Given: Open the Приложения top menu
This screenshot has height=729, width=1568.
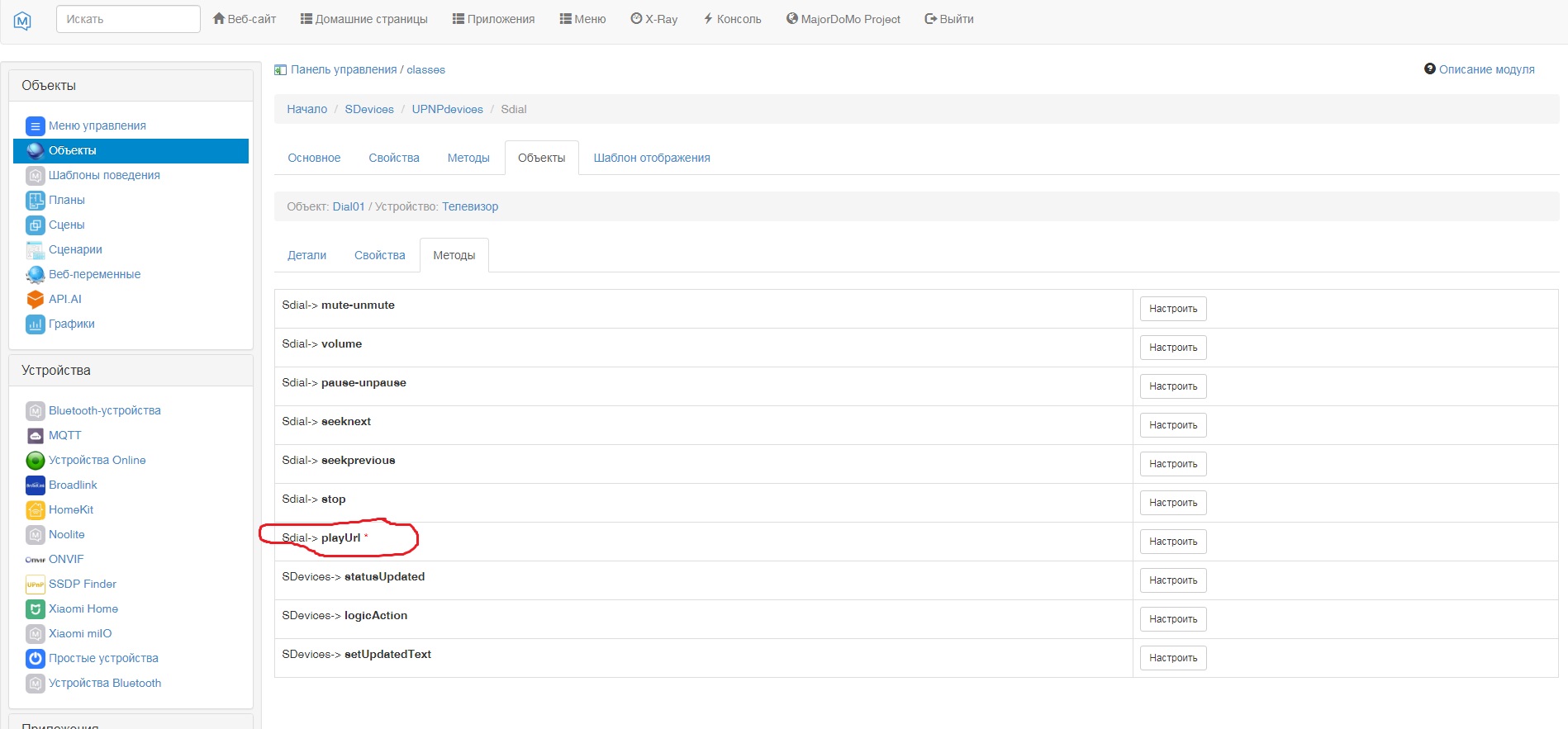Looking at the screenshot, I should coord(493,19).
